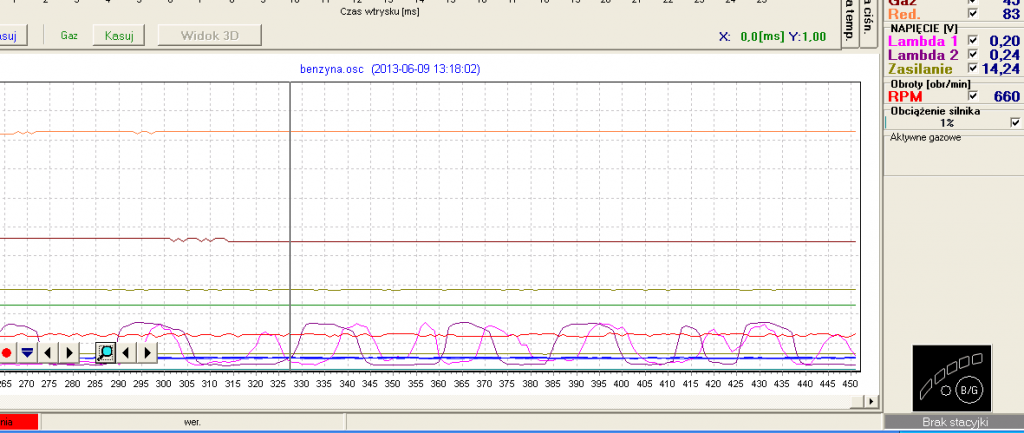The height and width of the screenshot is (433, 1024).
Task: Toggle the Zasilanie voltage checkbox
Action: coord(973,68)
